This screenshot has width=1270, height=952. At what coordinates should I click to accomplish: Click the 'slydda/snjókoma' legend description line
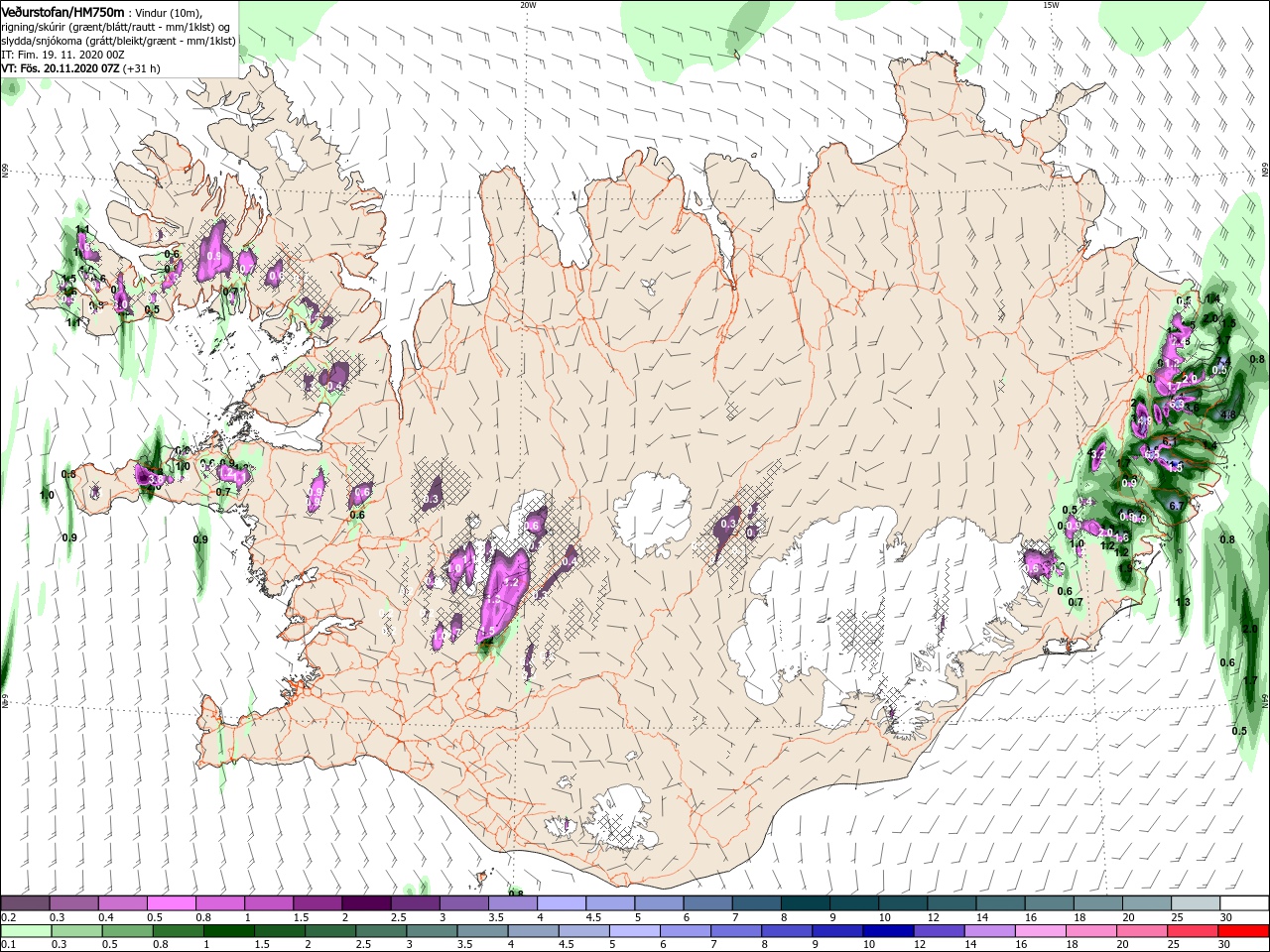(x=119, y=41)
